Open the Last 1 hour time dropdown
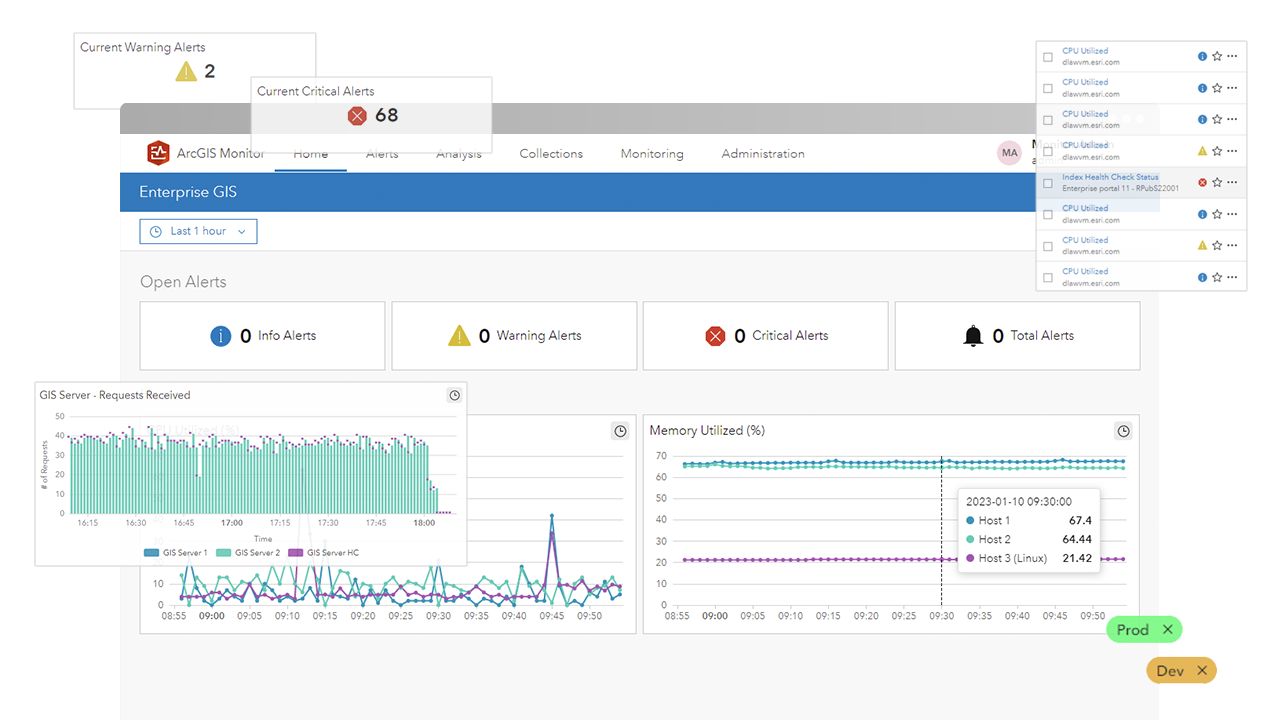 198,231
